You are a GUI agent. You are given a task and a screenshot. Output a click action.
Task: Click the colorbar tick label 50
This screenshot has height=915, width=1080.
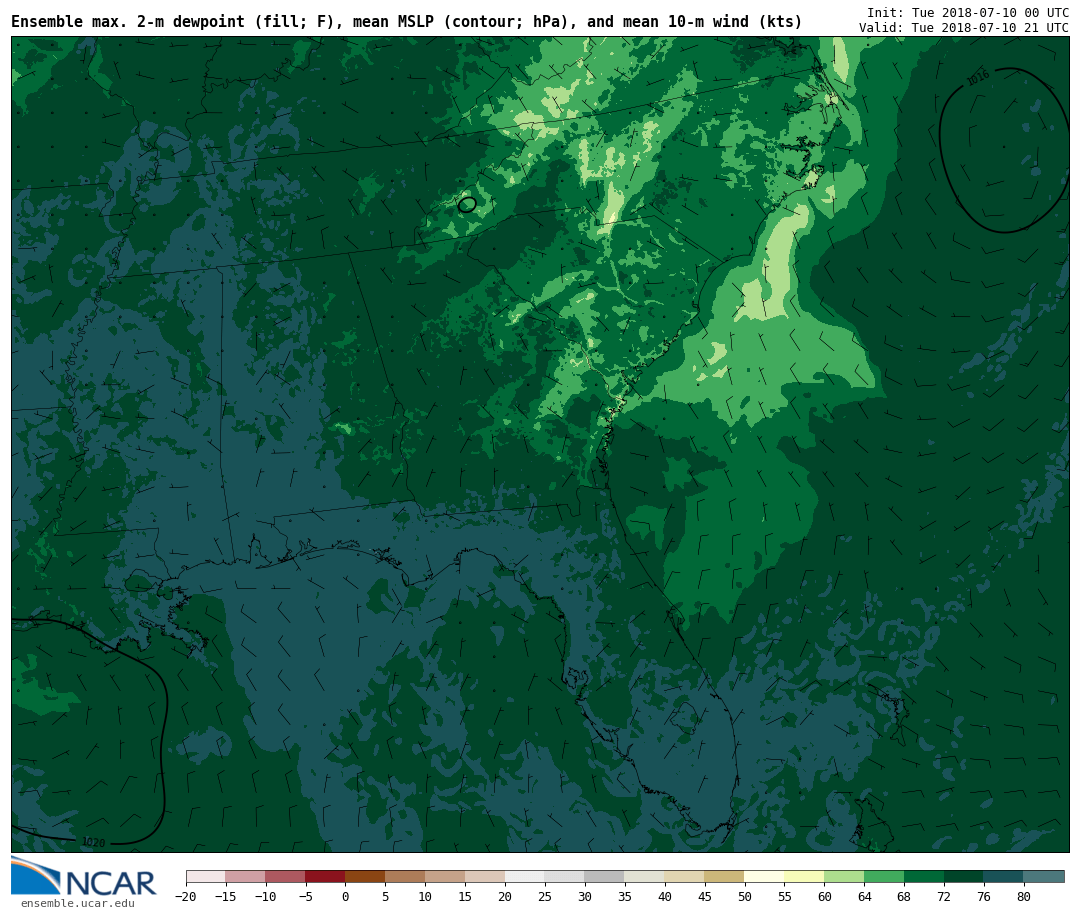click(744, 897)
